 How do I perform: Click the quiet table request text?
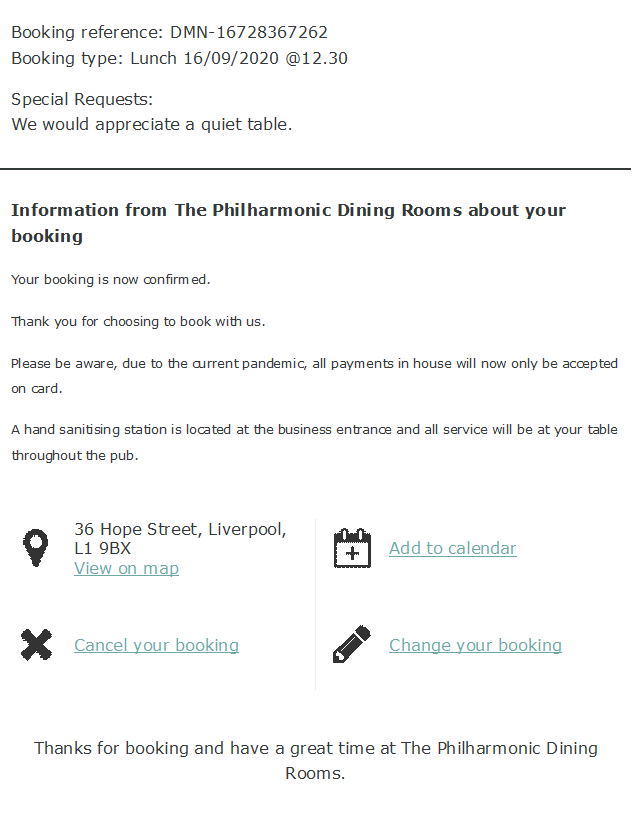point(152,124)
